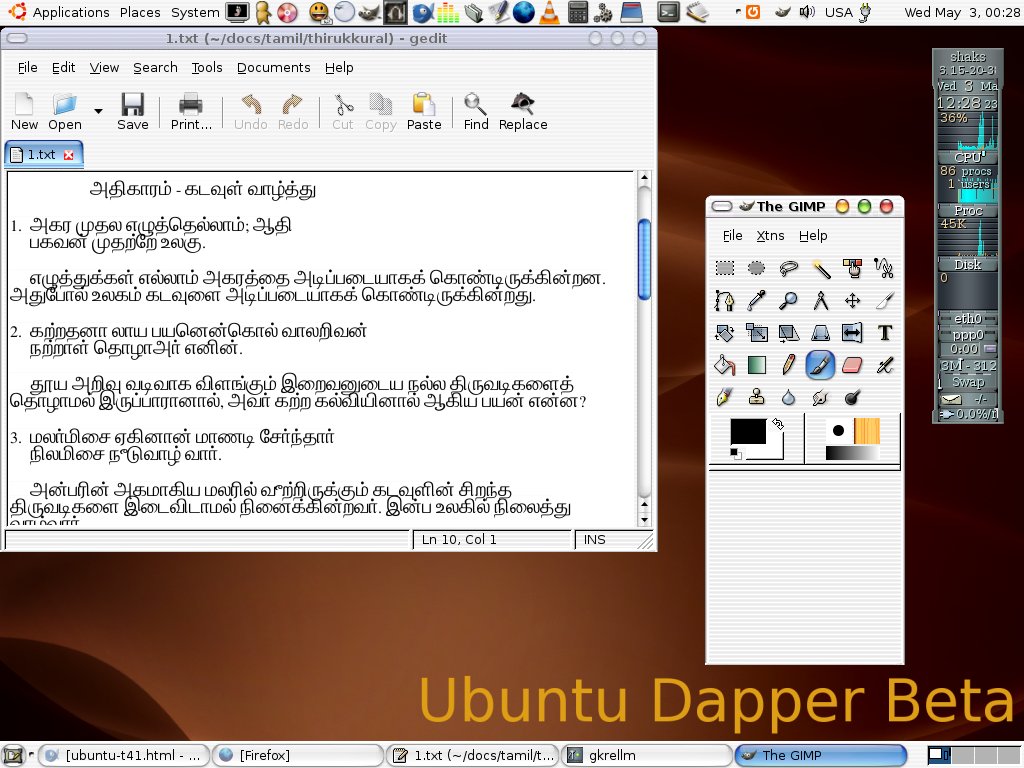Select the Rotate tool in GIMP

(724, 333)
